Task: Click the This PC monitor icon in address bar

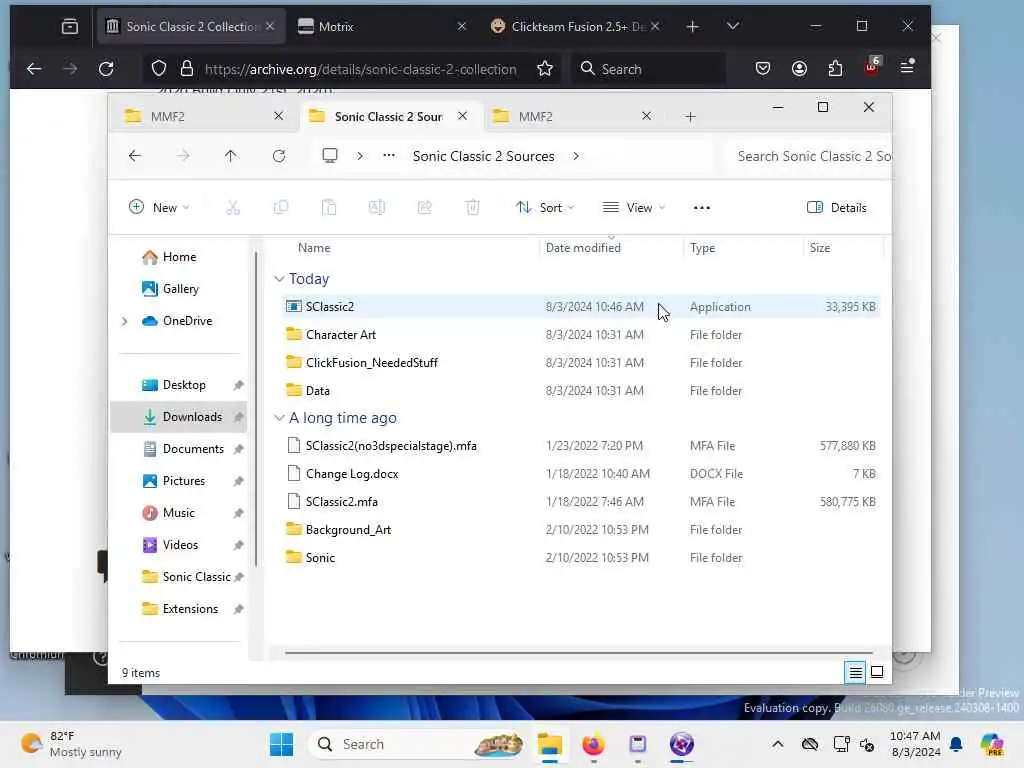Action: 330,156
